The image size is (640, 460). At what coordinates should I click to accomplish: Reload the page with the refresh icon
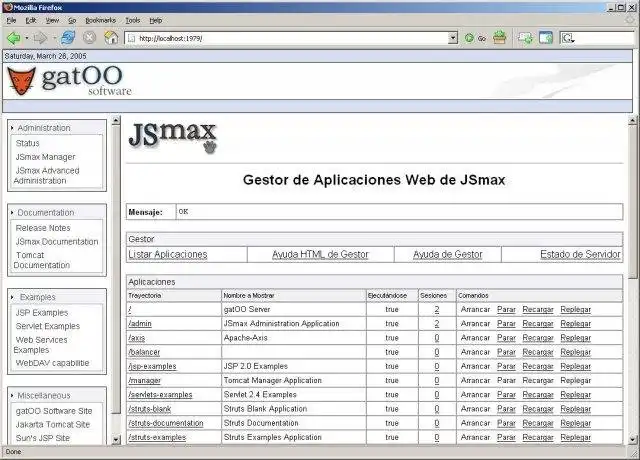coord(68,38)
